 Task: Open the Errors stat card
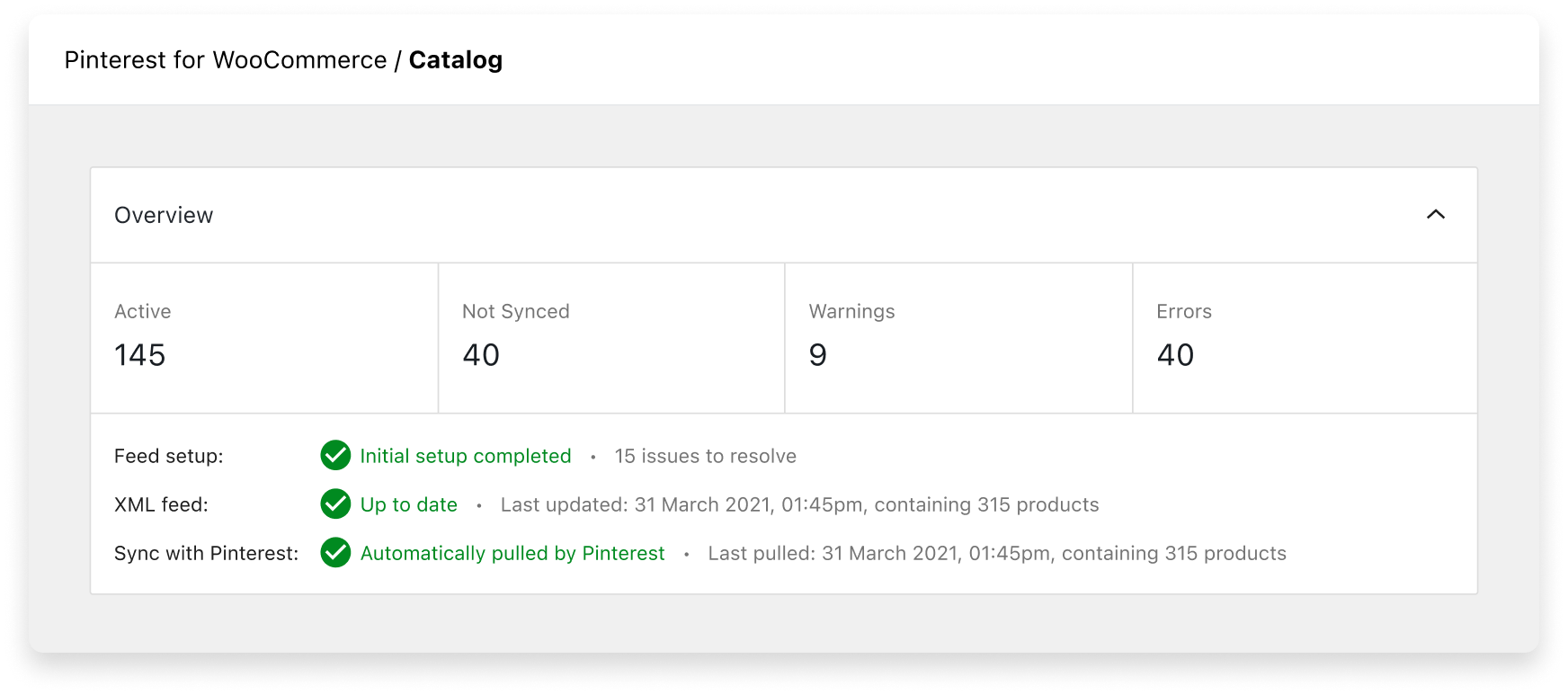click(x=1305, y=338)
